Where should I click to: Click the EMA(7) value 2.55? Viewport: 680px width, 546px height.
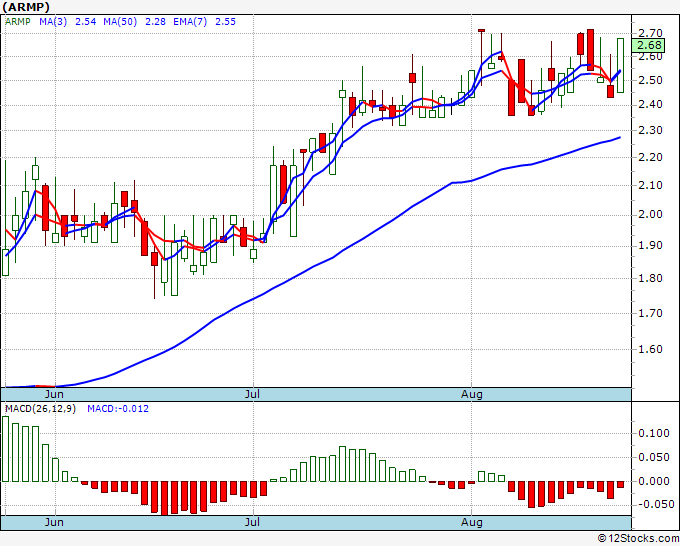[226, 22]
